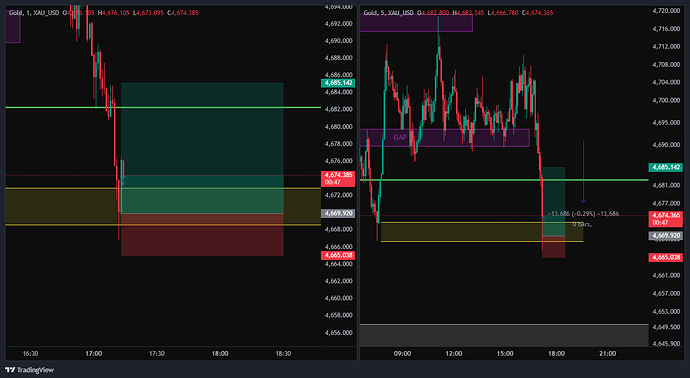Click the high value H4,676.105
This screenshot has height=378, width=690.
point(114,13)
